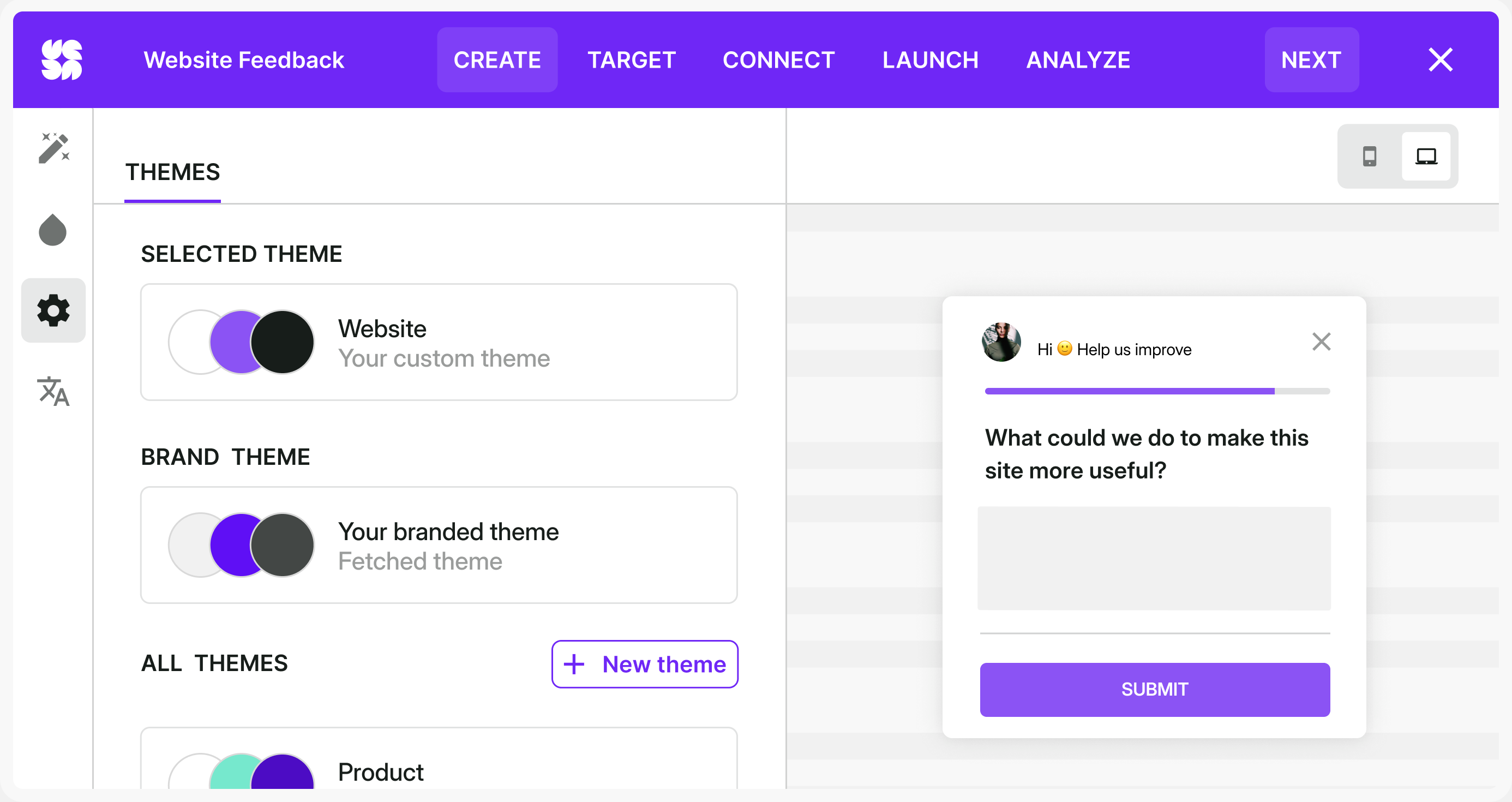Open the magic wand design tool
Screen dimensions: 1512x802
click(x=53, y=148)
